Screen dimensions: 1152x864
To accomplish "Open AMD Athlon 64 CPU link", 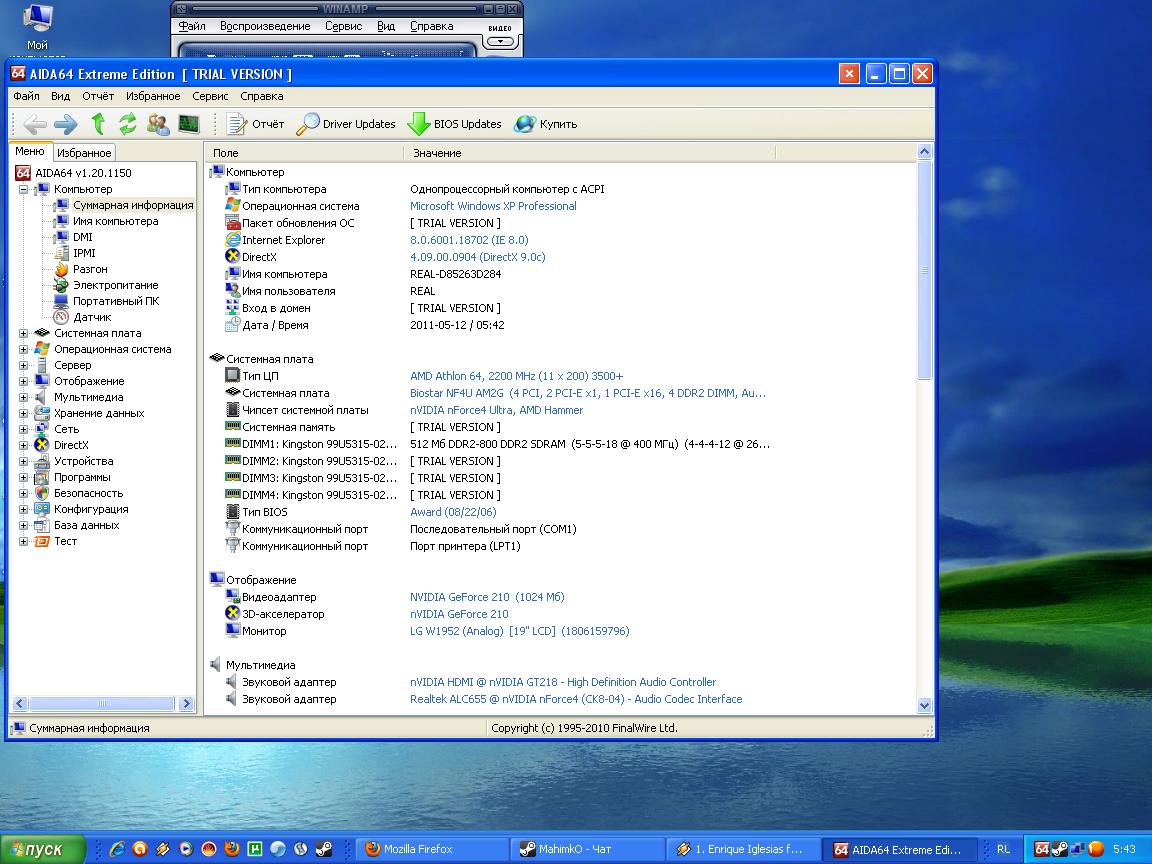I will [x=516, y=376].
